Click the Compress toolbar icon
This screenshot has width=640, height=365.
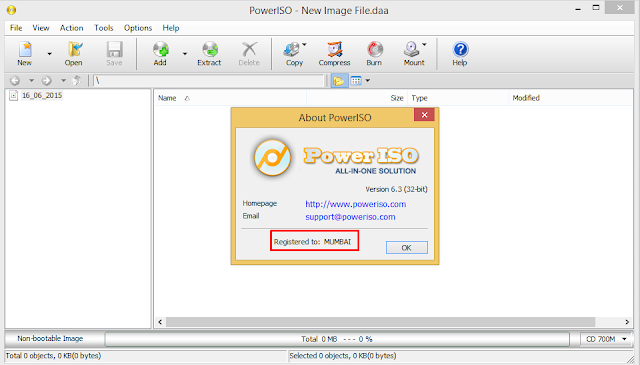pos(335,53)
